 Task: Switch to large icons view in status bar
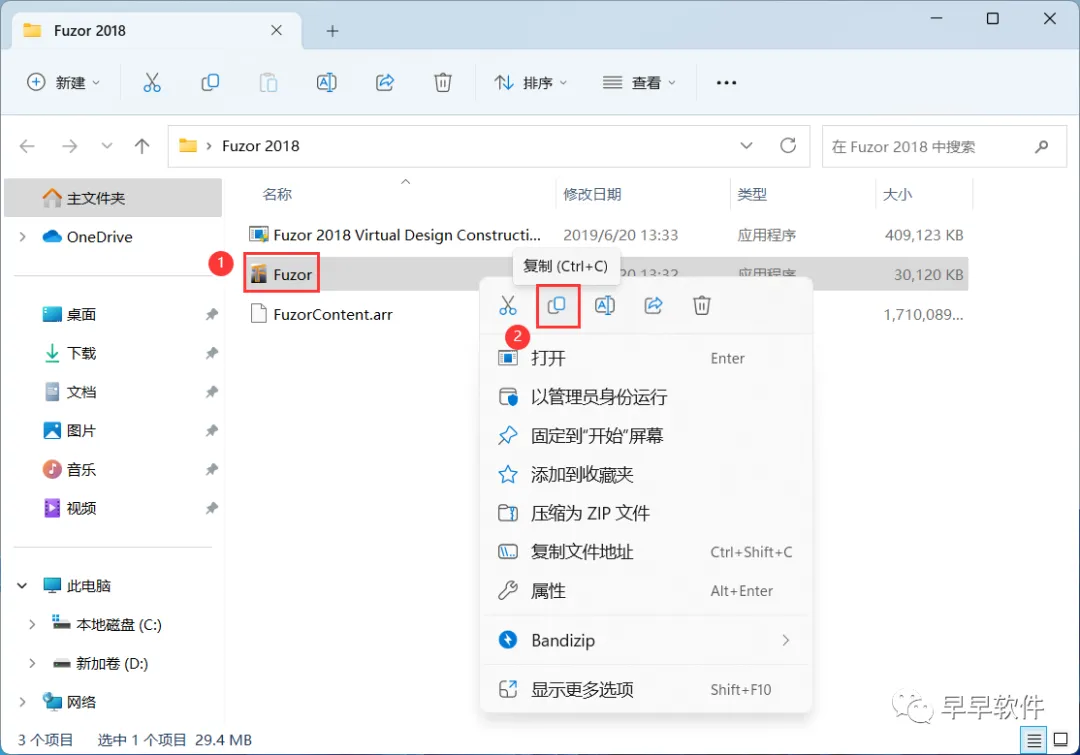pyautogui.click(x=1061, y=740)
